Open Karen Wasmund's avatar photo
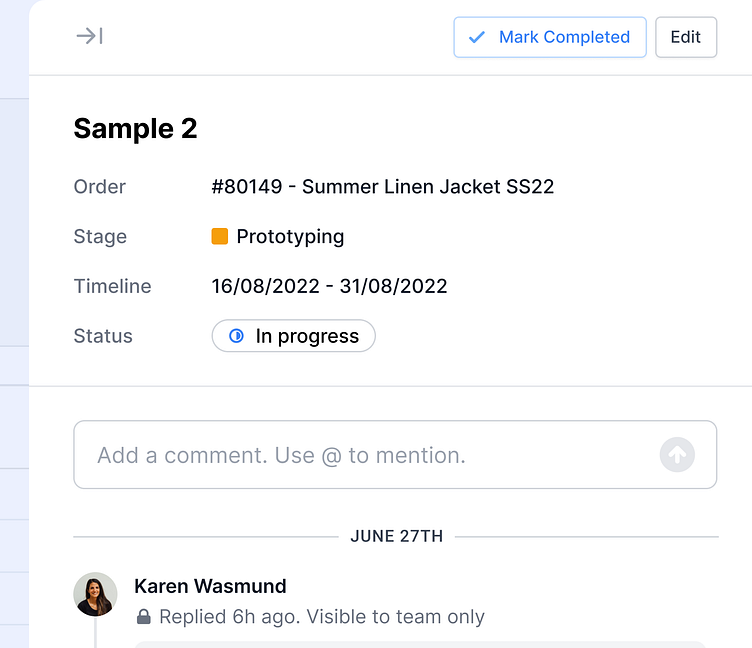This screenshot has height=648, width=752. [96, 594]
